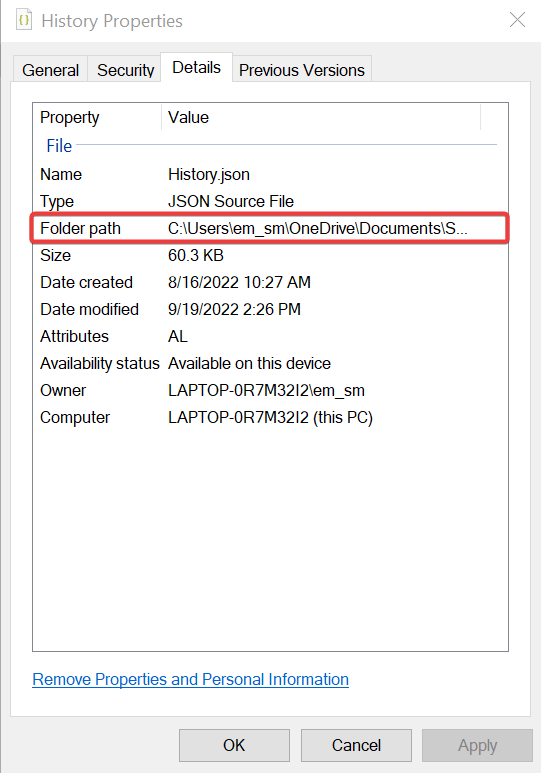Viewport: 541px width, 773px height.
Task: Click the Owner property label
Action: tap(63, 390)
